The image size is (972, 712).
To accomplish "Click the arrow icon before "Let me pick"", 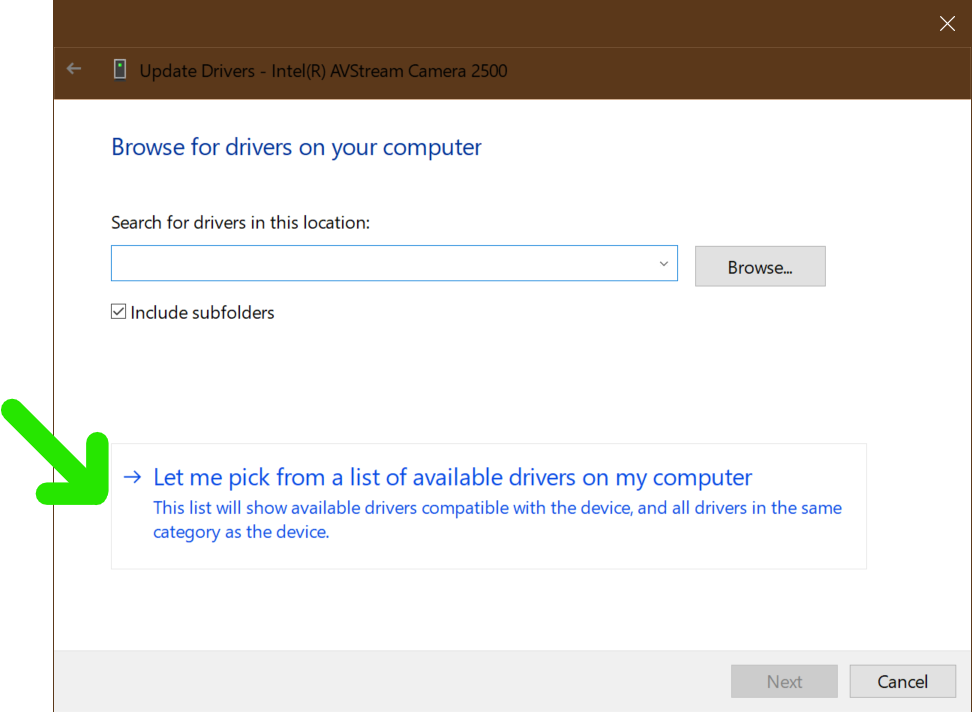I will coord(132,477).
